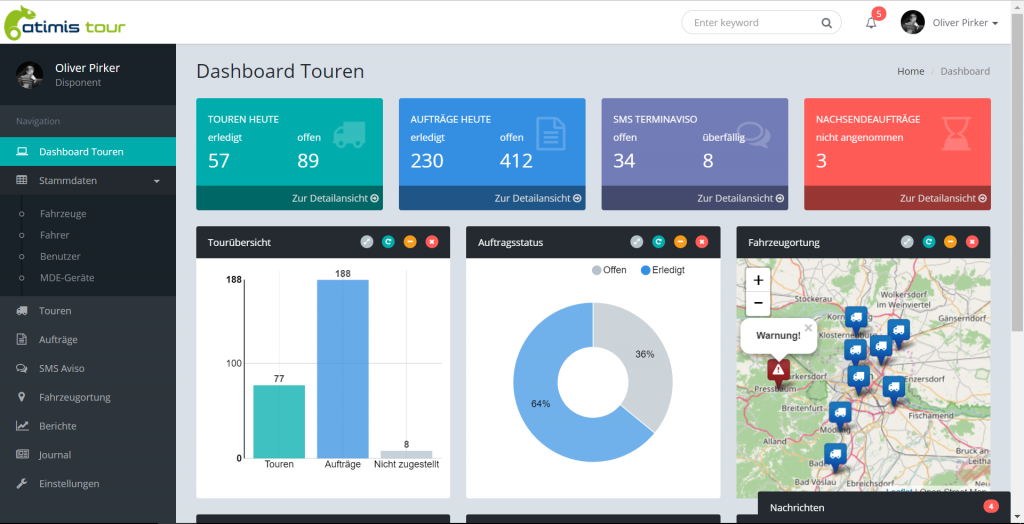This screenshot has height=524, width=1024.
Task: Click the atimis tour logo
Action: click(64, 23)
